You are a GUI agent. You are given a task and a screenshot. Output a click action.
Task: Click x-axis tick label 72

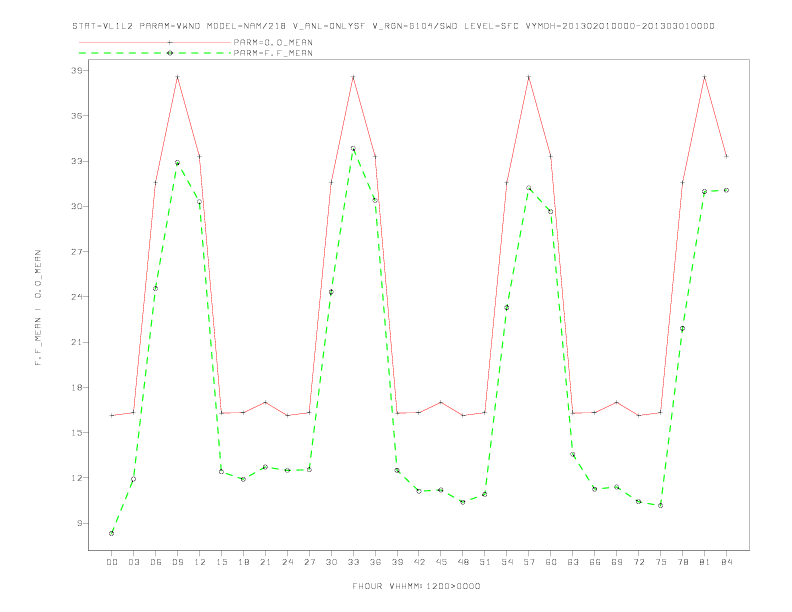tap(638, 562)
